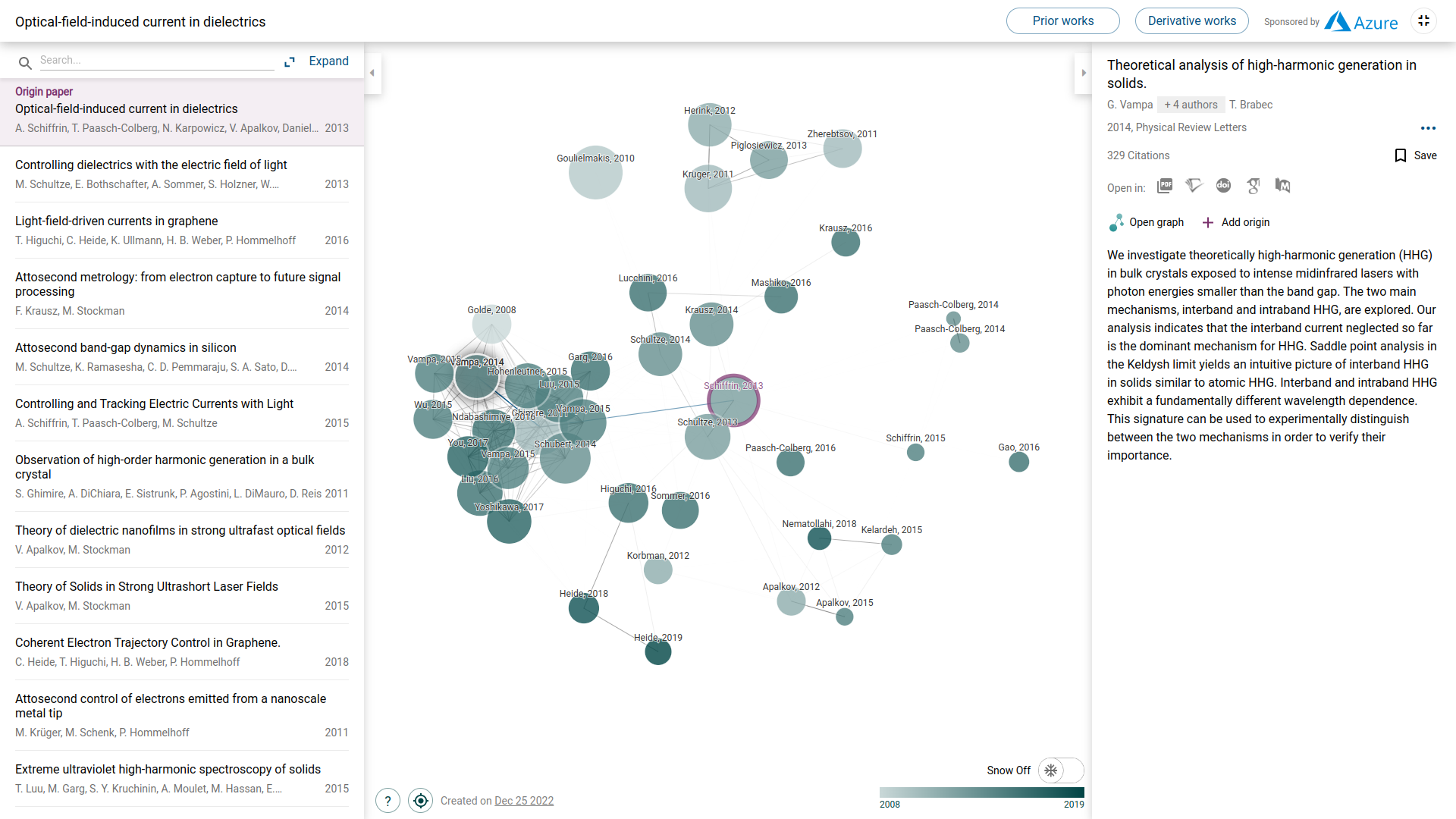
Task: Collapse the left paper list panel
Action: (x=372, y=73)
